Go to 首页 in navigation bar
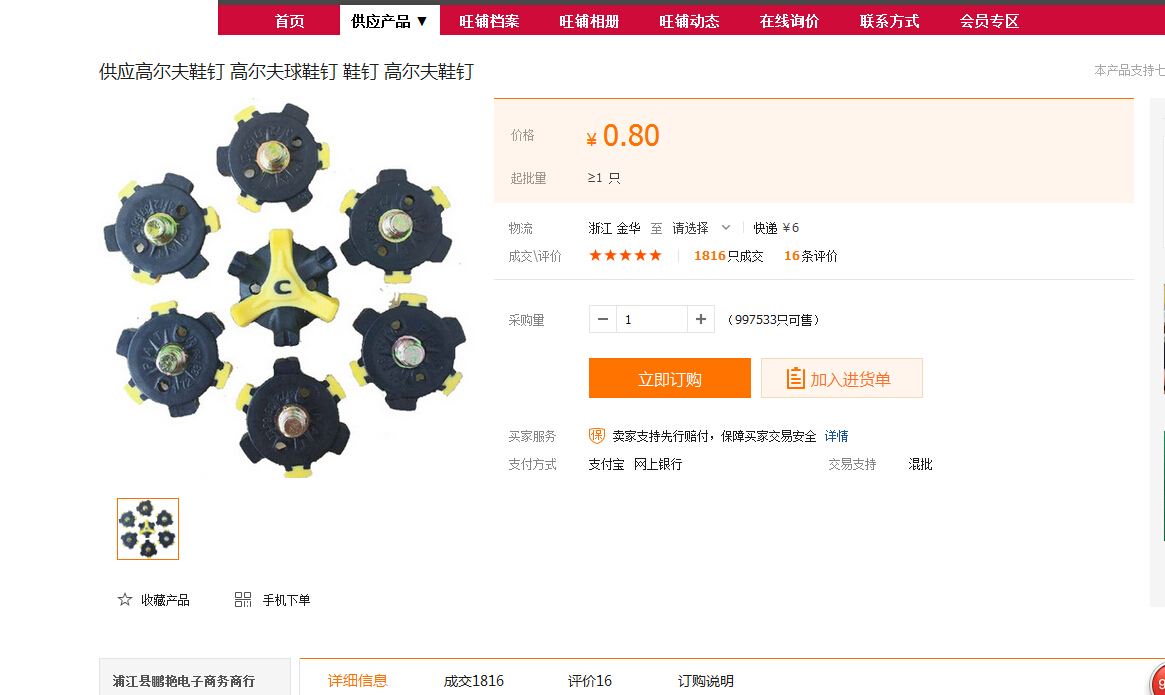The image size is (1165, 695). click(289, 21)
